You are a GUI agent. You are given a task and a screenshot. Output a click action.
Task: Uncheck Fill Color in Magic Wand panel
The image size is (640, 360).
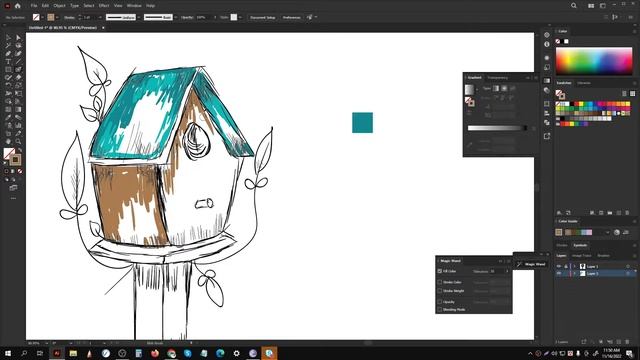pos(440,271)
